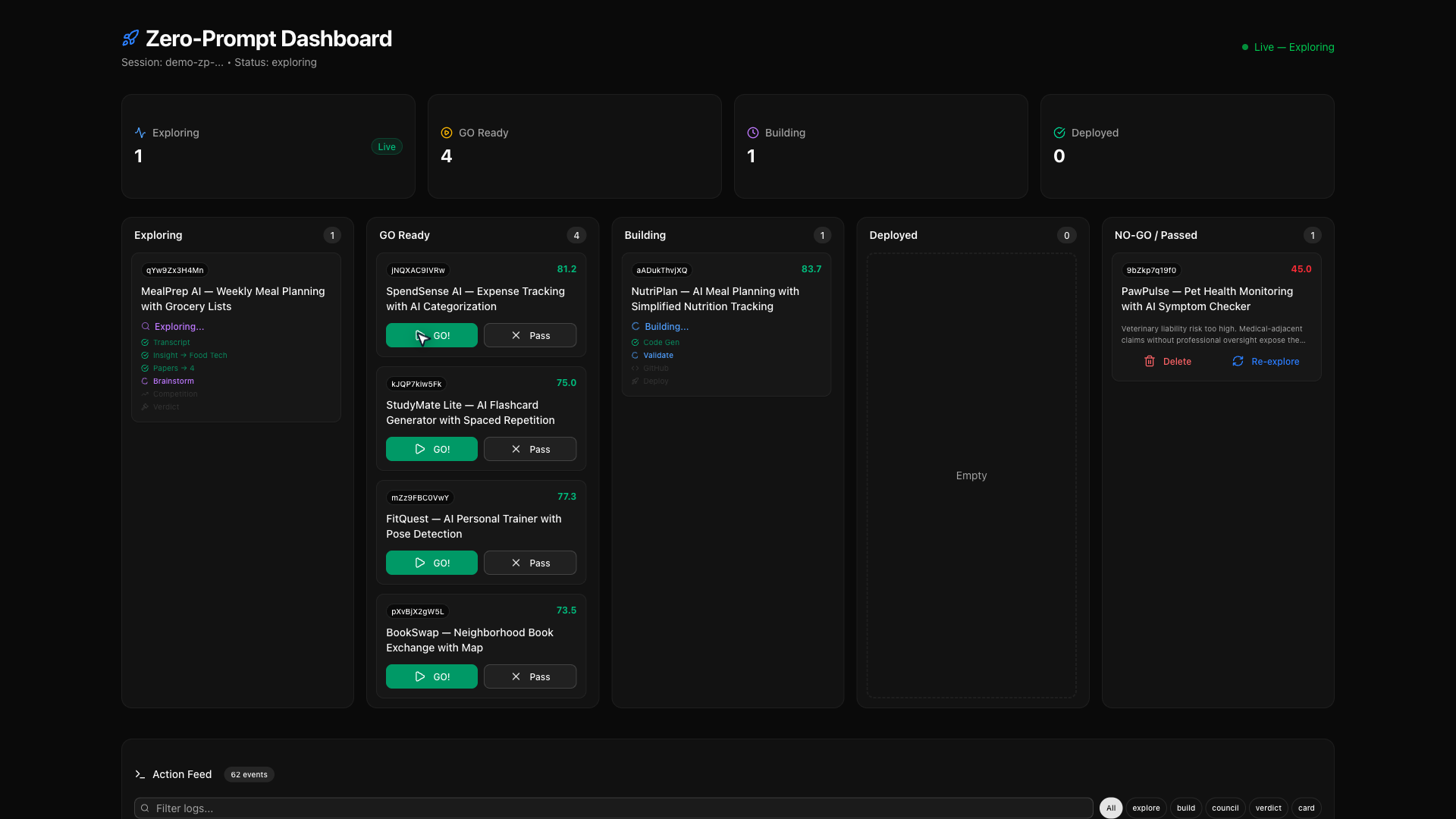The image size is (1456, 819).
Task: Click the terminal icon beside Action Feed
Action: [140, 774]
